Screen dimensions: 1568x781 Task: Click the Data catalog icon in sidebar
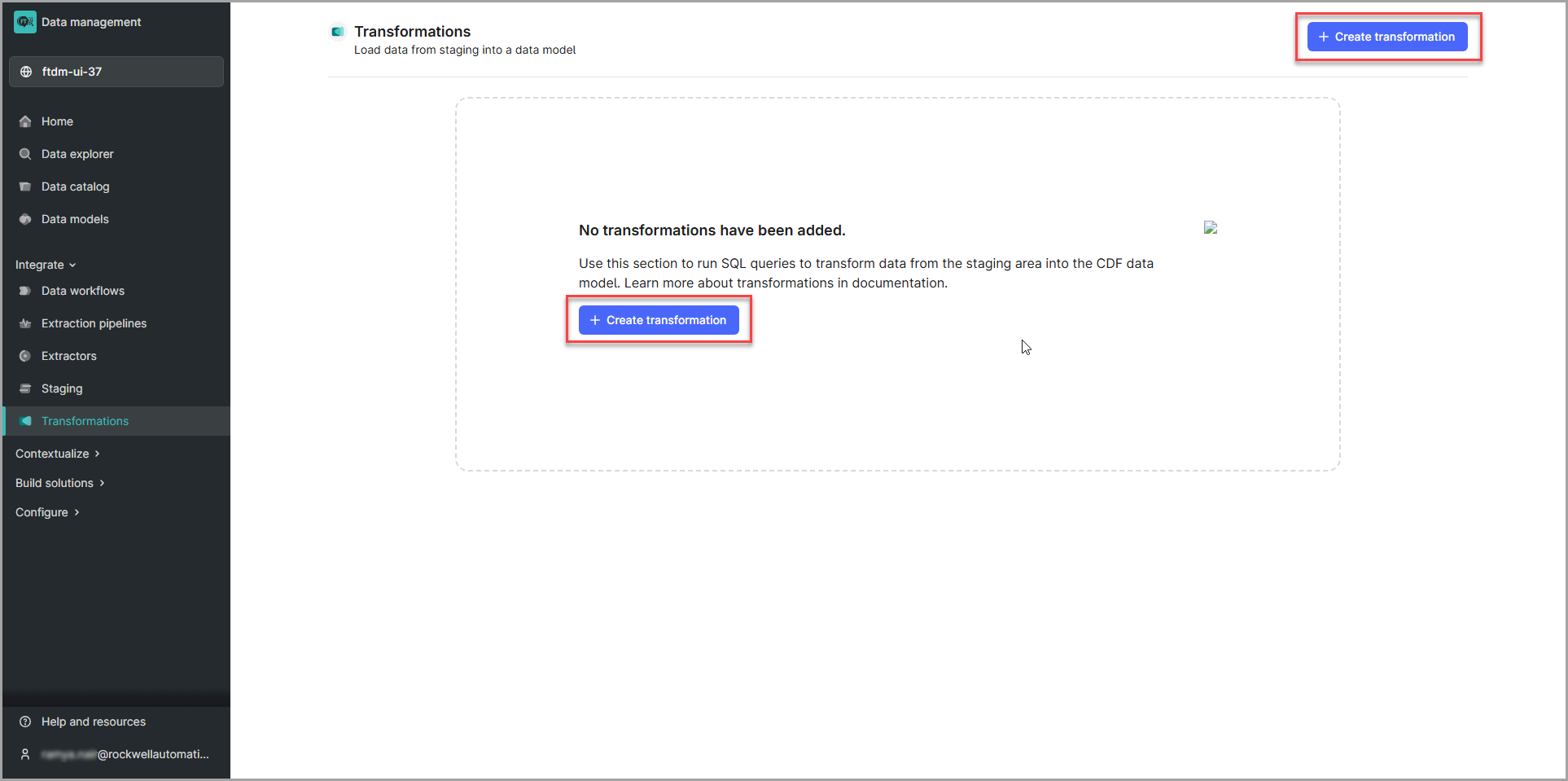coord(25,186)
